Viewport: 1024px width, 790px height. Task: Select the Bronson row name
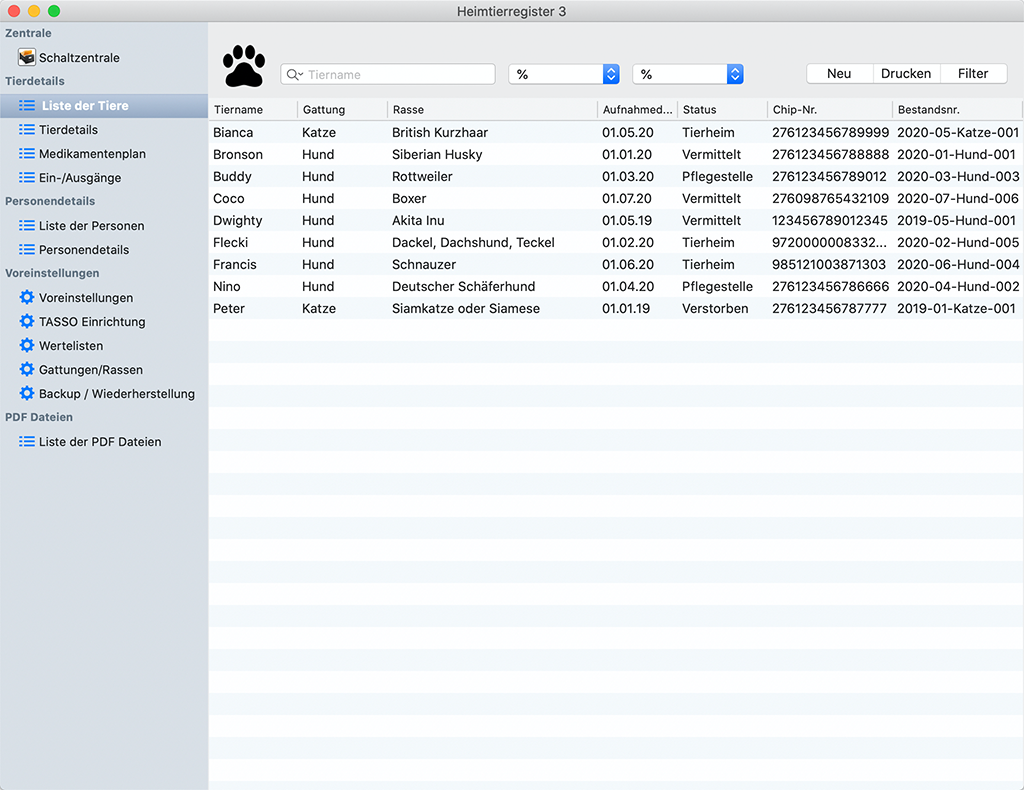coord(238,155)
